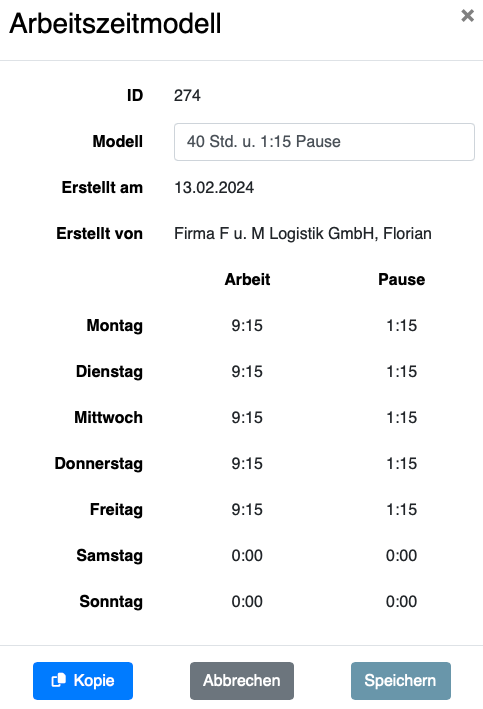Viewport: 483px width, 709px height.
Task: Click the creation date 13.02.2024
Action: coord(214,188)
